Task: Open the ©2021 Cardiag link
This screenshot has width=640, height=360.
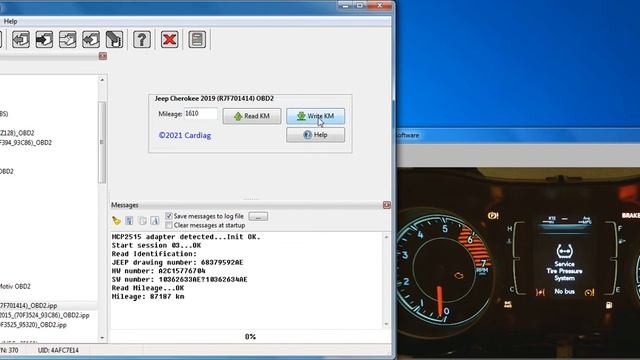Action: (x=184, y=135)
